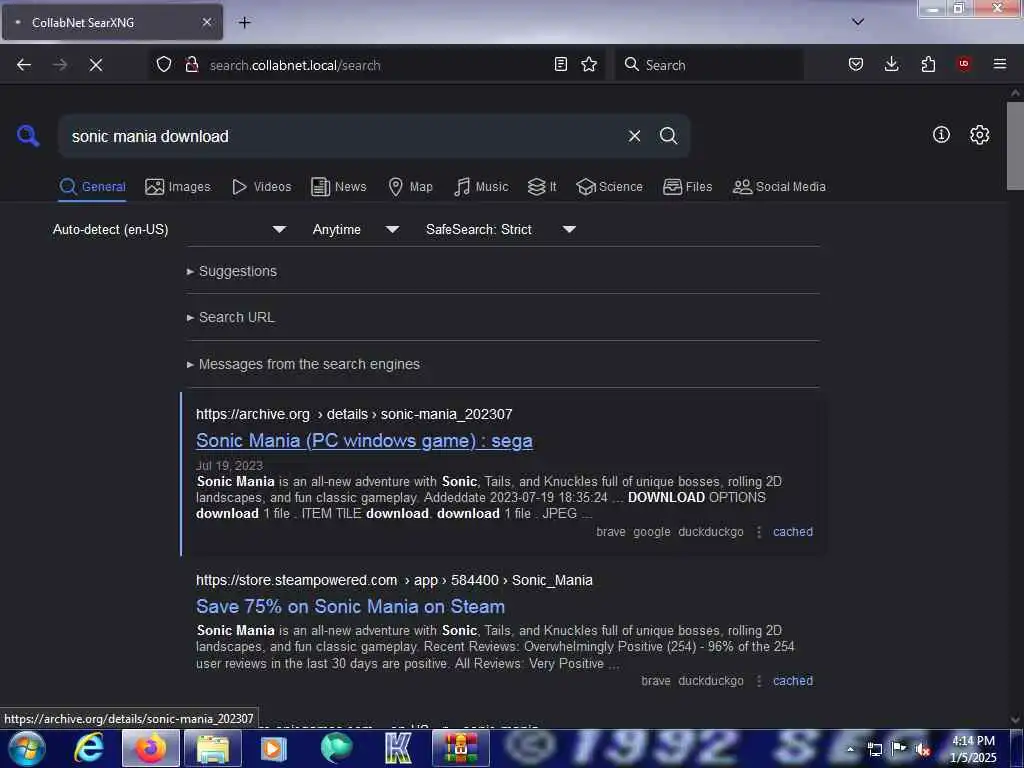Open the Firefox downloads arrow icon
This screenshot has height=768, width=1024.
[891, 64]
